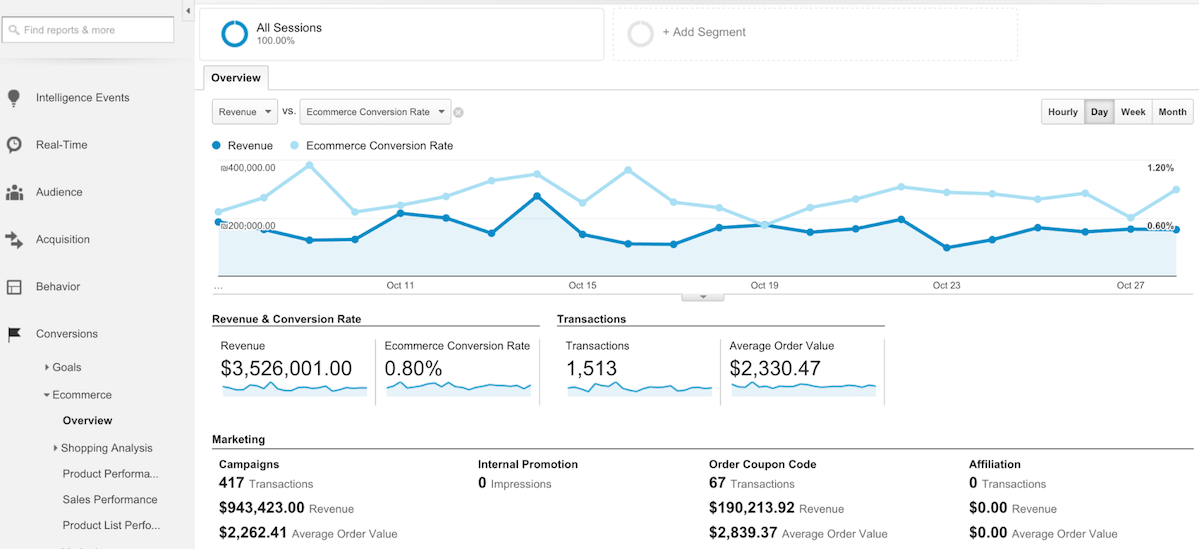Collapse the left sidebar arrow
The width and height of the screenshot is (1199, 549).
(x=188, y=10)
